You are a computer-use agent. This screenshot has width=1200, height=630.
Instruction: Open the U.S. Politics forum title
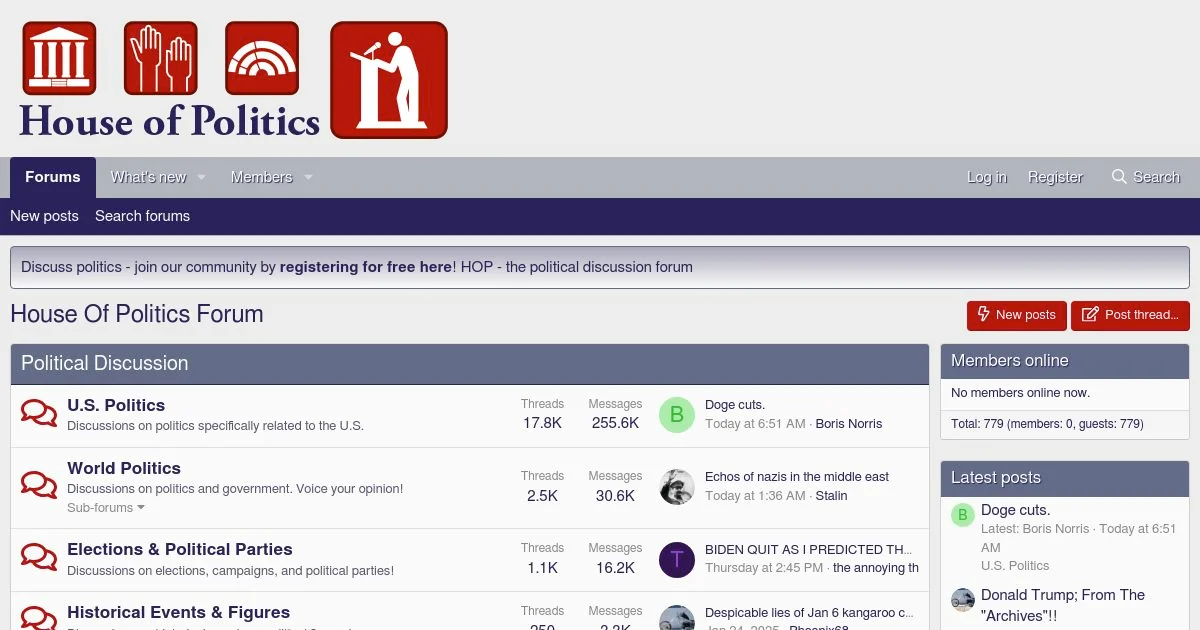tap(116, 405)
